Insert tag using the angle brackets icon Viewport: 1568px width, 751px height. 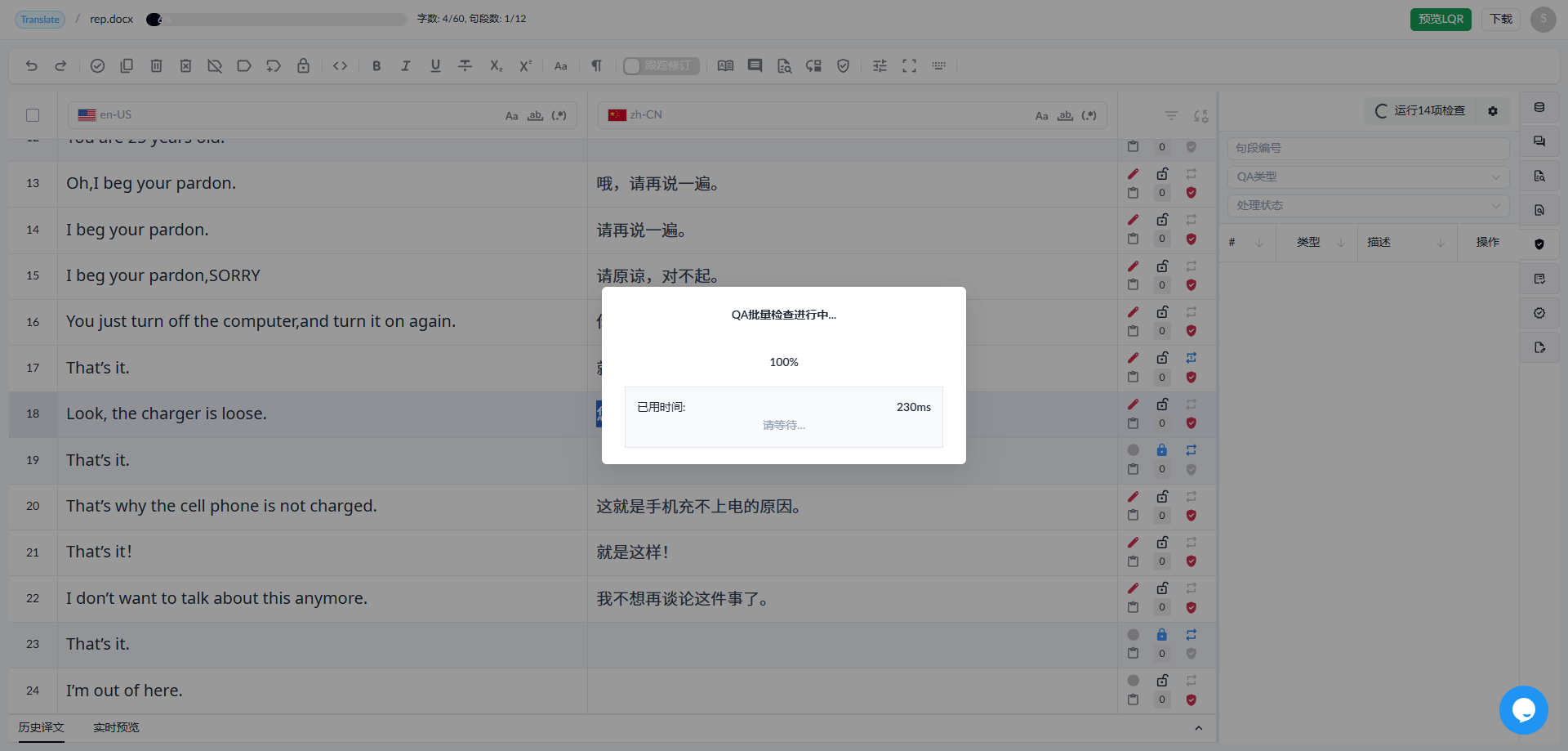tap(341, 66)
